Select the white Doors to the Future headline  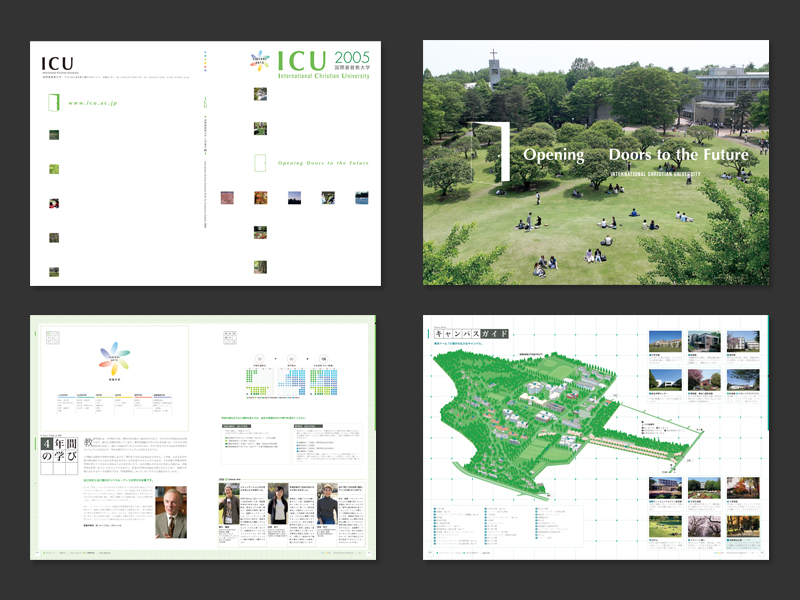pyautogui.click(x=678, y=155)
